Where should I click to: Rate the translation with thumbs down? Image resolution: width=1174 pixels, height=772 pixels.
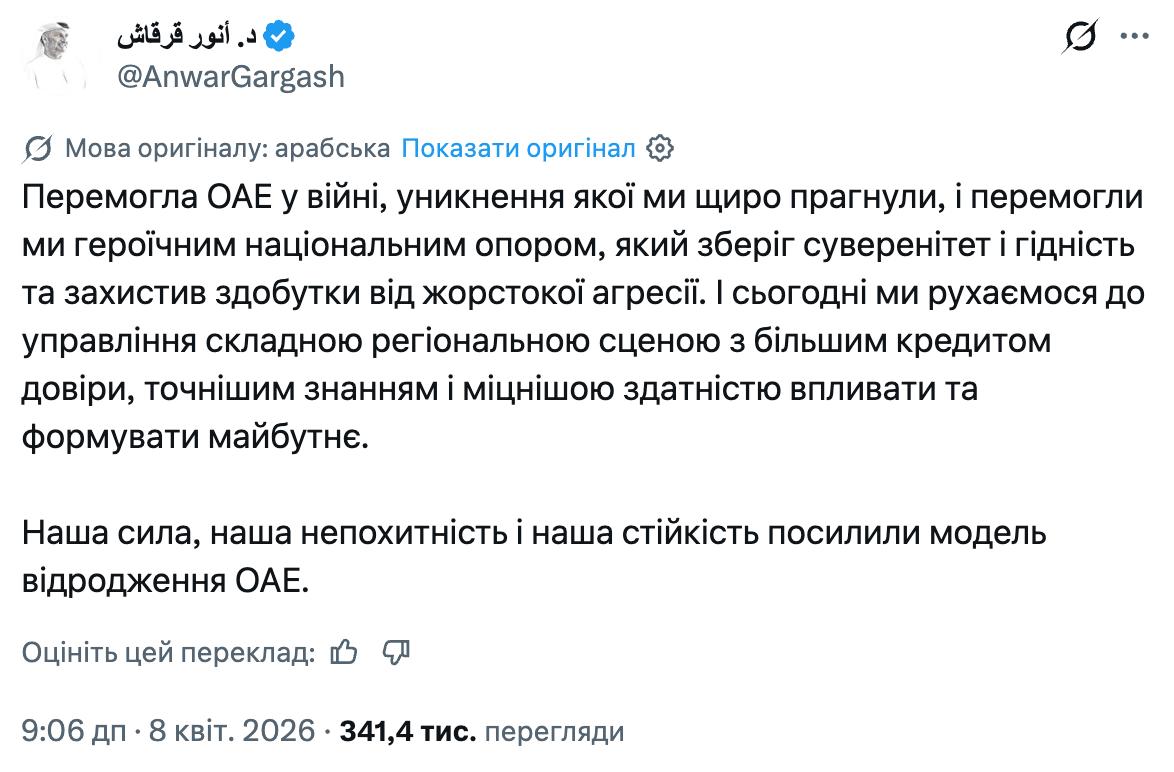(x=397, y=653)
